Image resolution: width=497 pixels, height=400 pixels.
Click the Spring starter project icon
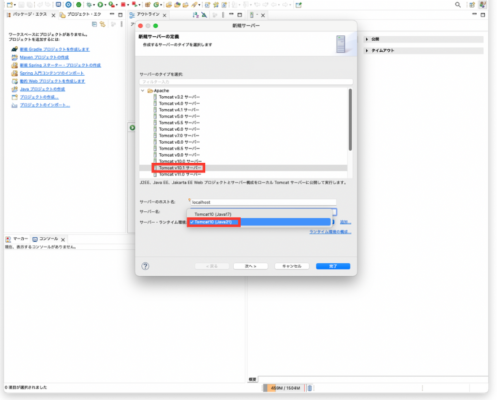tap(14, 65)
